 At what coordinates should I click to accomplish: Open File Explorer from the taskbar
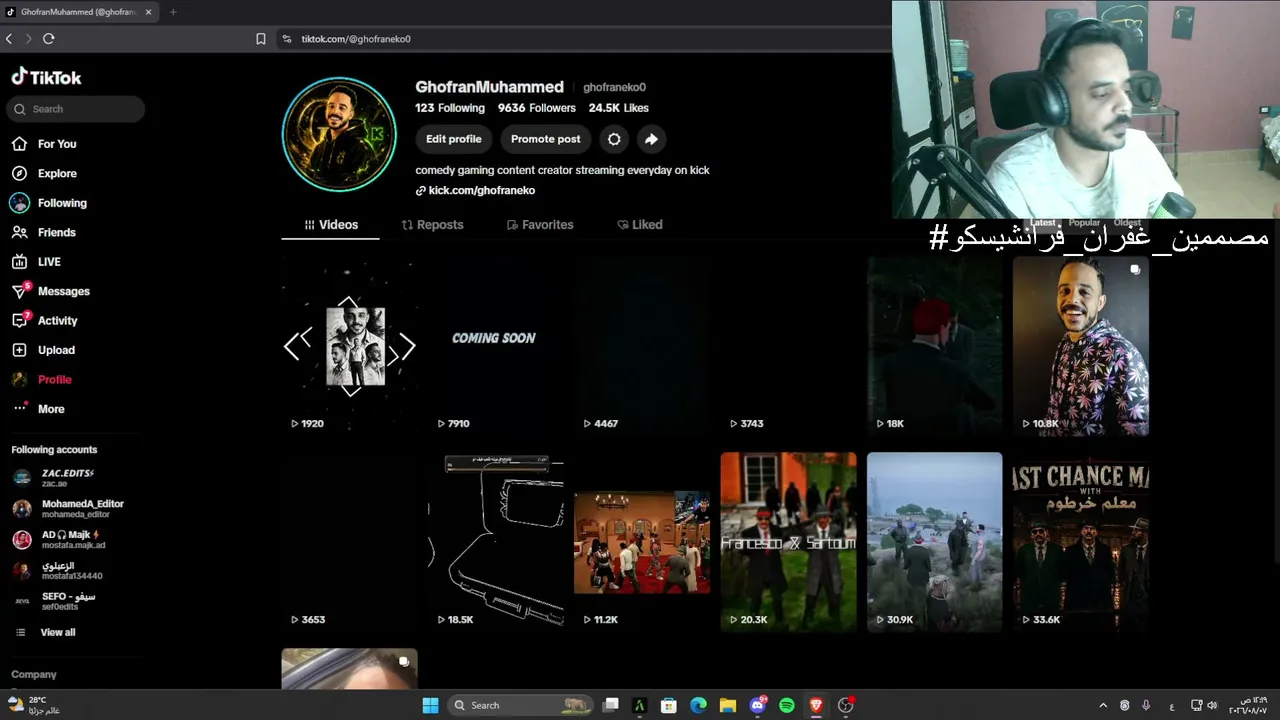728,705
